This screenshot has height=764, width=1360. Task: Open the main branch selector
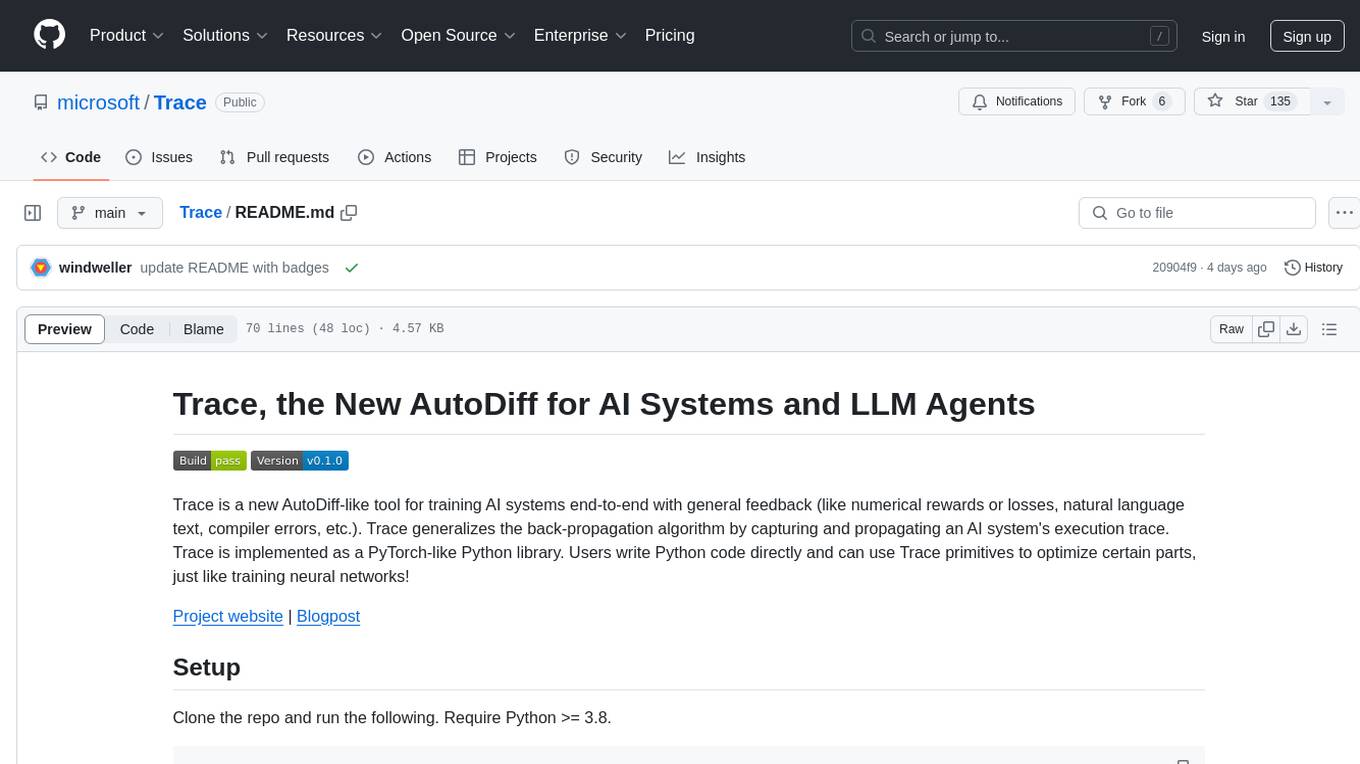[x=109, y=213]
